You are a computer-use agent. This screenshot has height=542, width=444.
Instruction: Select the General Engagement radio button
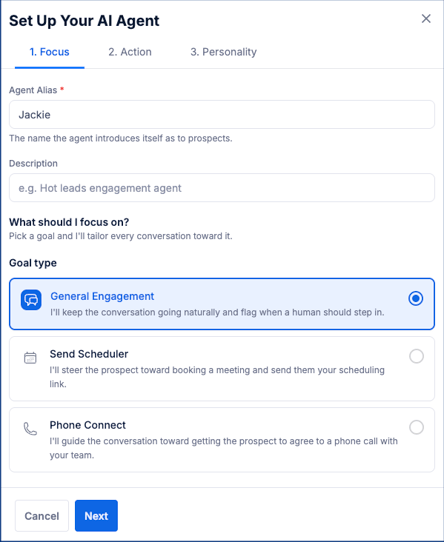tap(416, 298)
